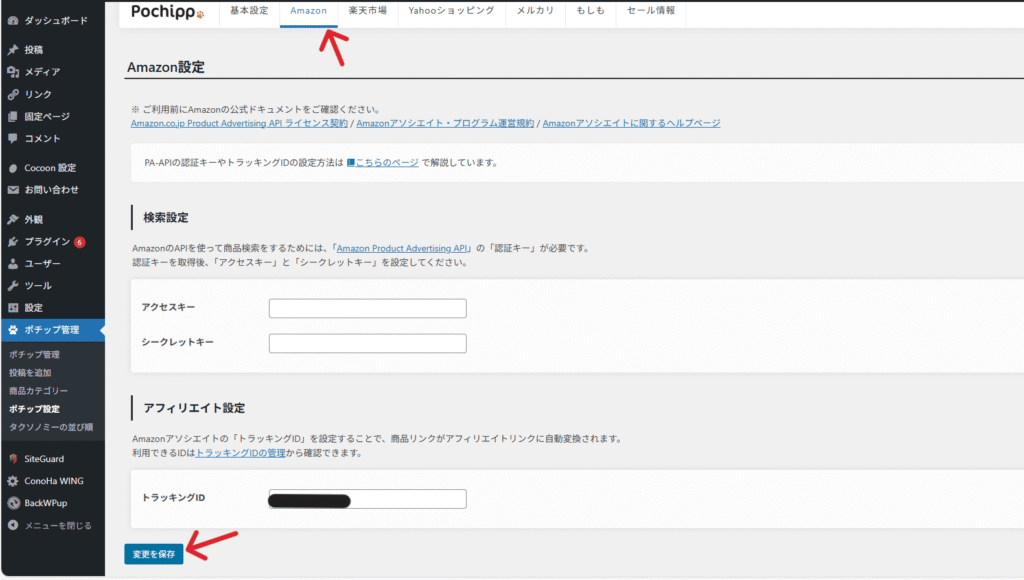1024x580 pixels.
Task: Open the セール情報 tab
Action: point(650,11)
